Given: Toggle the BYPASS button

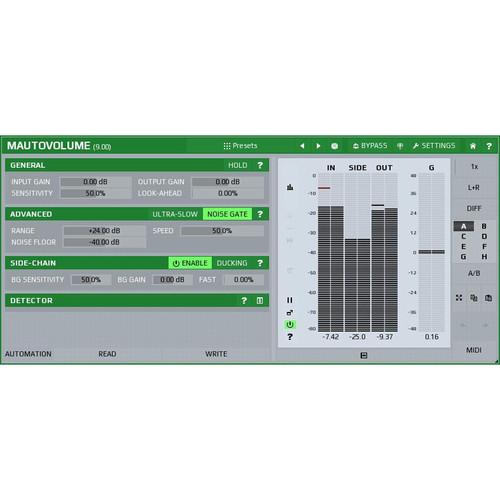Looking at the screenshot, I should coord(370,146).
